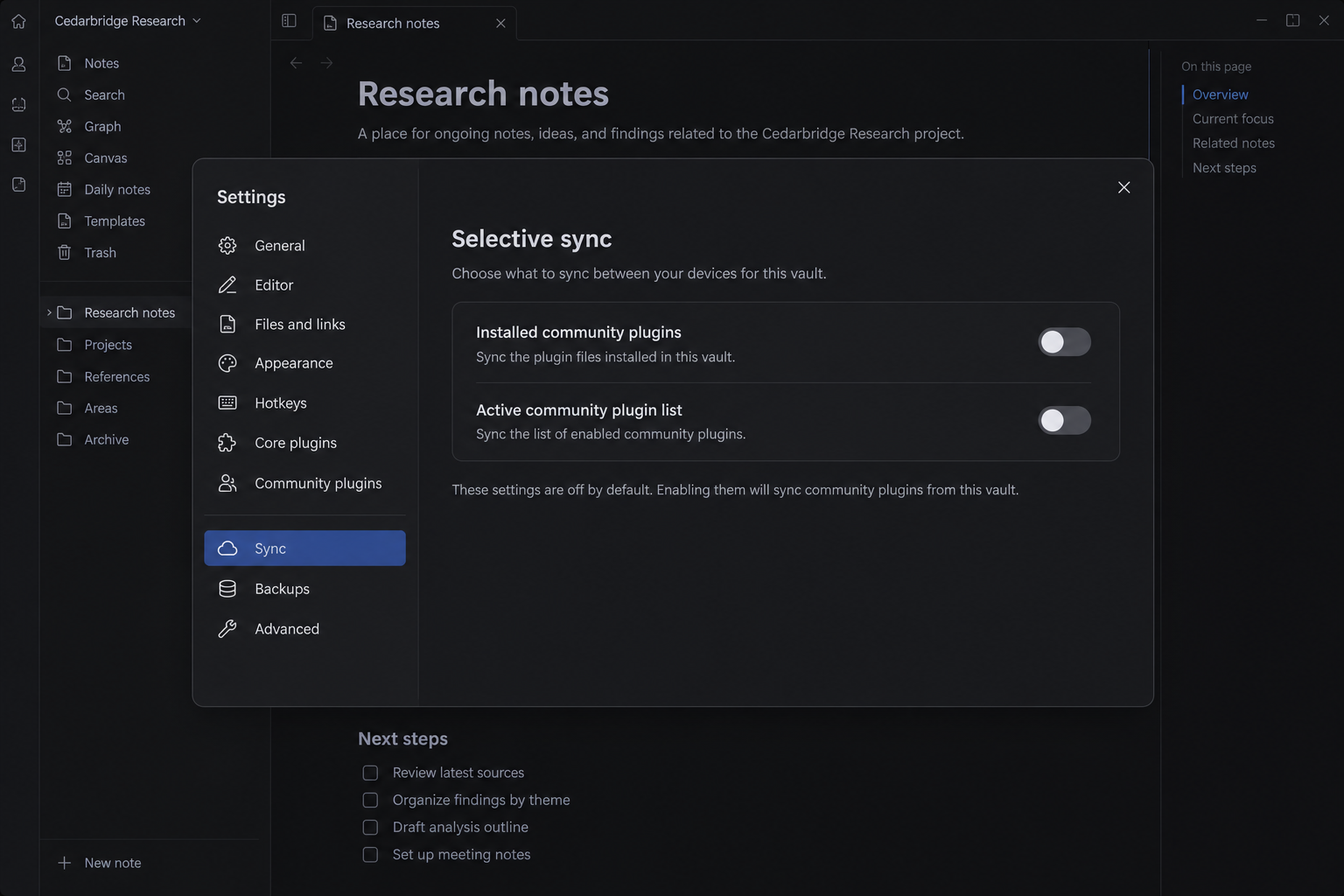The height and width of the screenshot is (896, 1344).
Task: Open Files and links settings
Action: point(304,325)
